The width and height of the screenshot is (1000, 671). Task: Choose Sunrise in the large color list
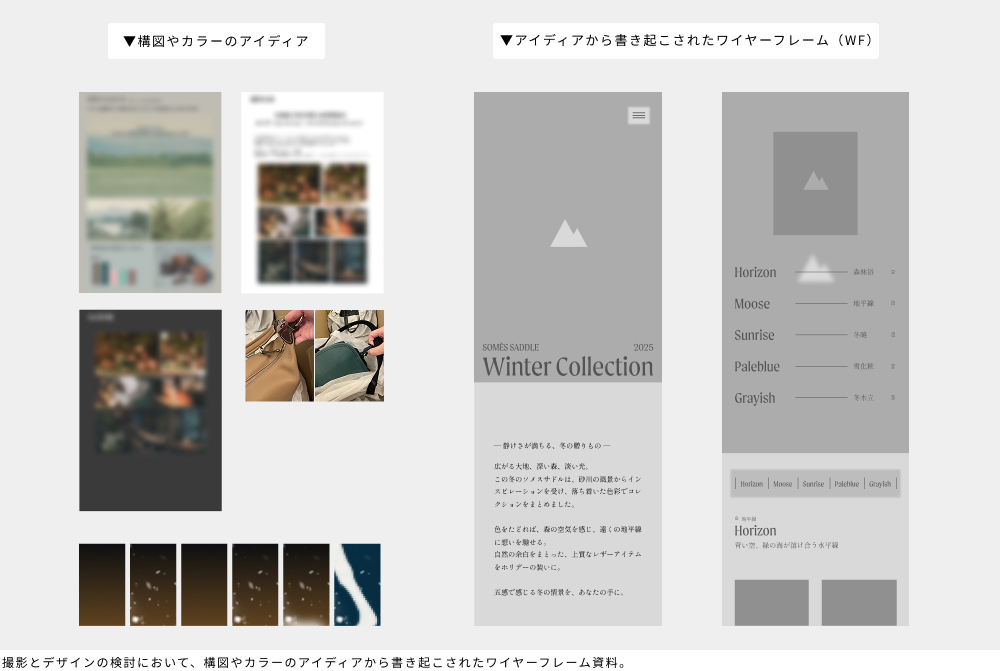coord(754,335)
